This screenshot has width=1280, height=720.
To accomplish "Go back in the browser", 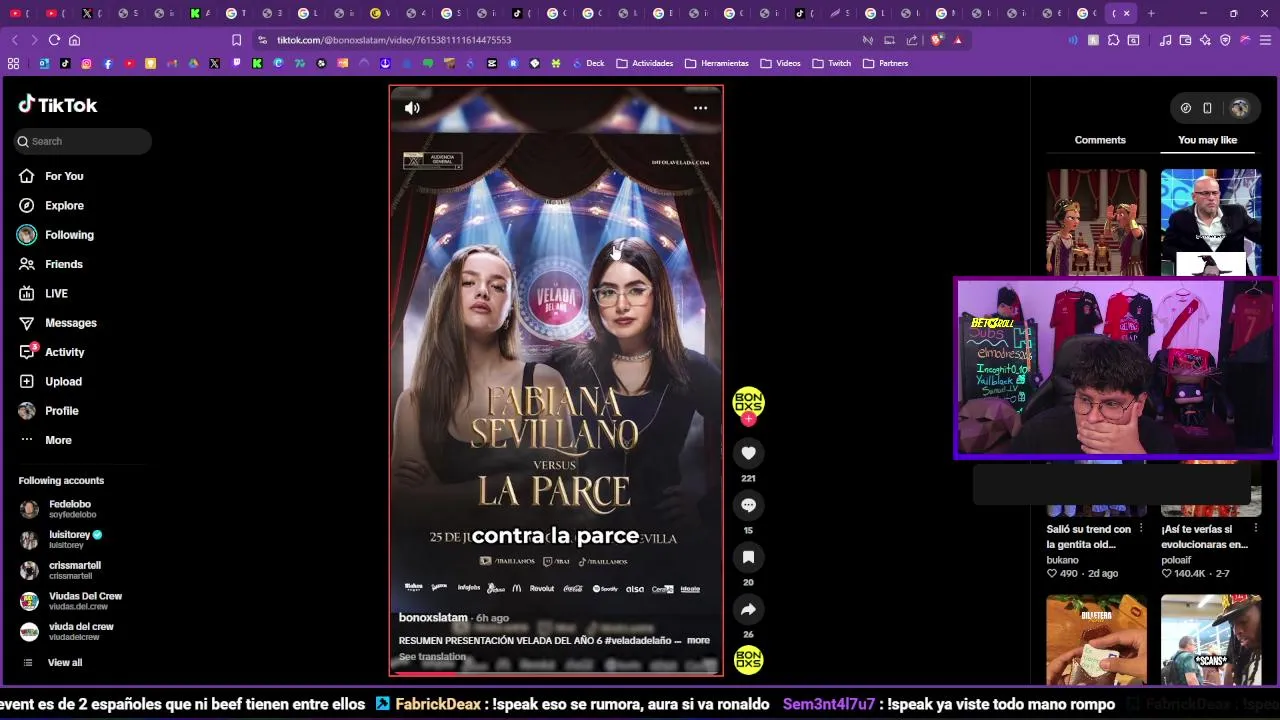I will click(x=15, y=40).
